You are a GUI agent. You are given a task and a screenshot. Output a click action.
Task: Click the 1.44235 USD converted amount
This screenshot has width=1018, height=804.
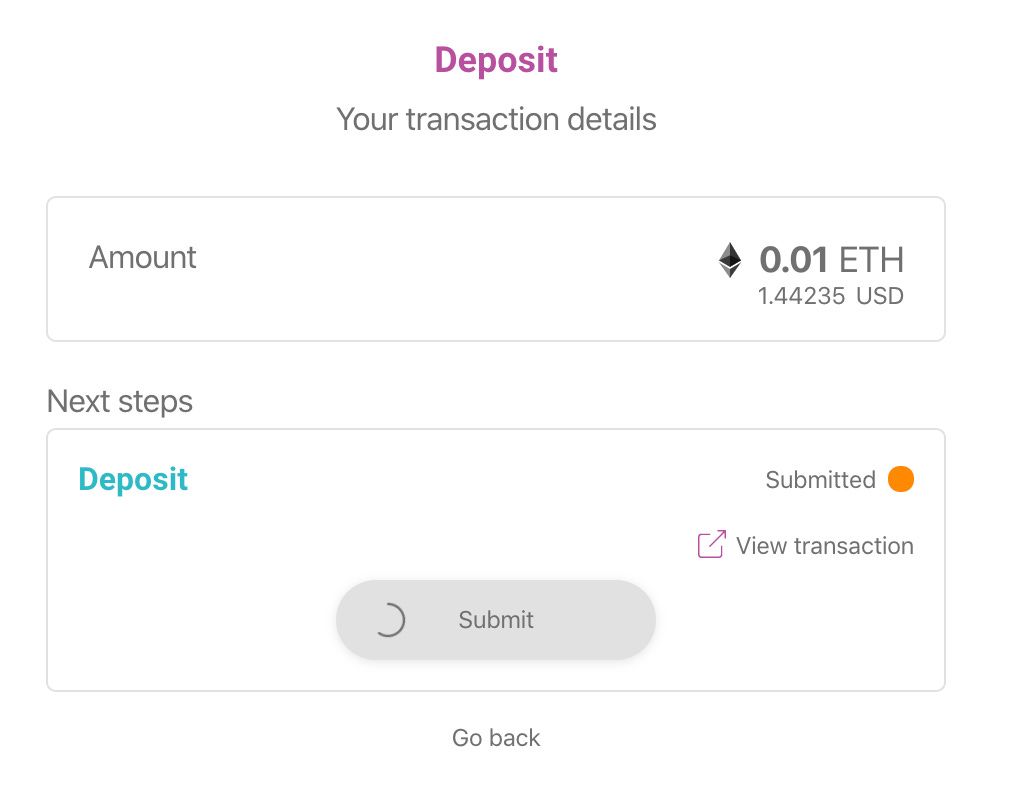tap(801, 297)
